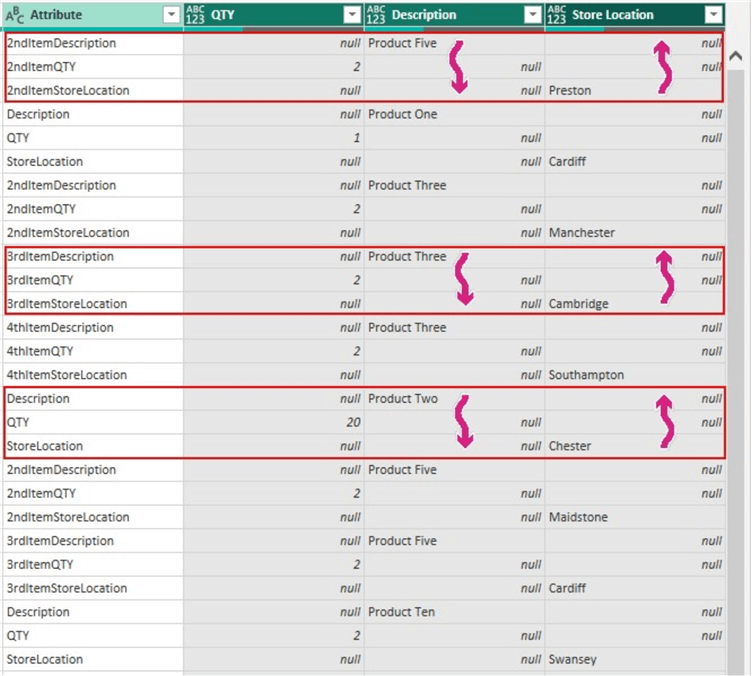The width and height of the screenshot is (752, 676).
Task: Select the 'Product Two' cell
Action: coord(454,398)
